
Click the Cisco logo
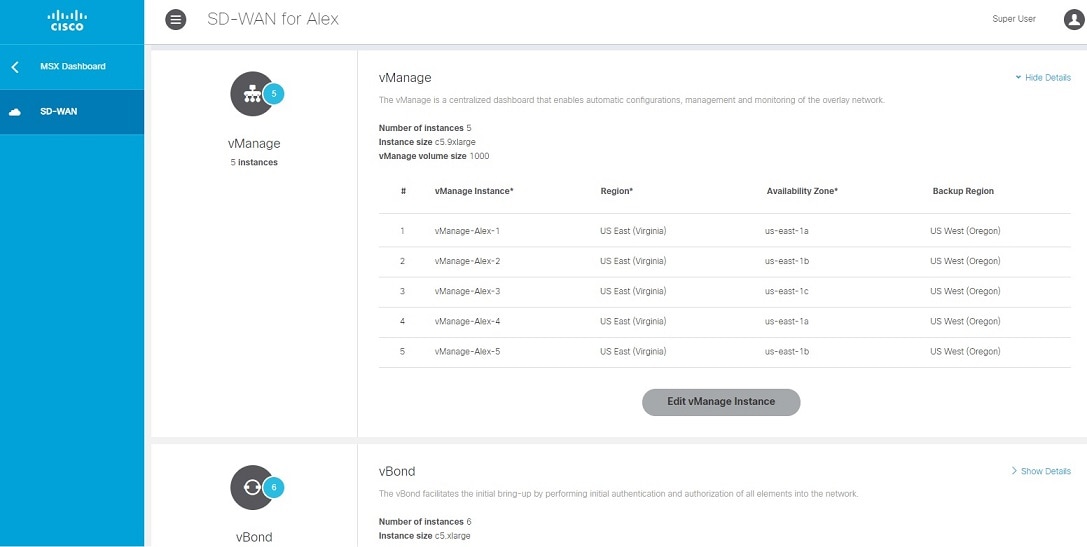click(x=67, y=20)
